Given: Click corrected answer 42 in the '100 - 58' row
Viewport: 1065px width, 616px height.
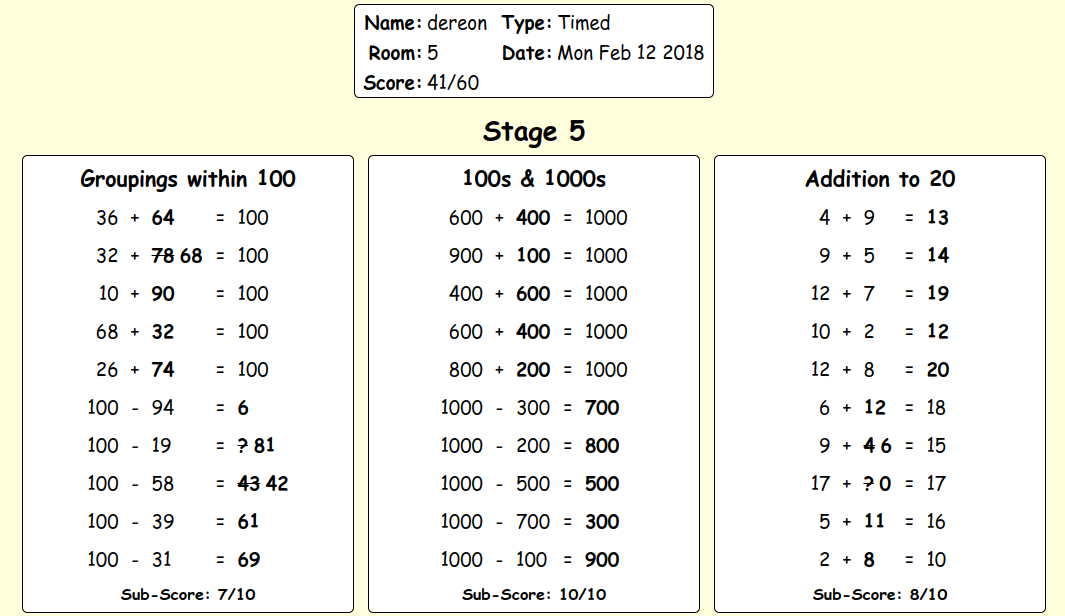Looking at the screenshot, I should [277, 484].
